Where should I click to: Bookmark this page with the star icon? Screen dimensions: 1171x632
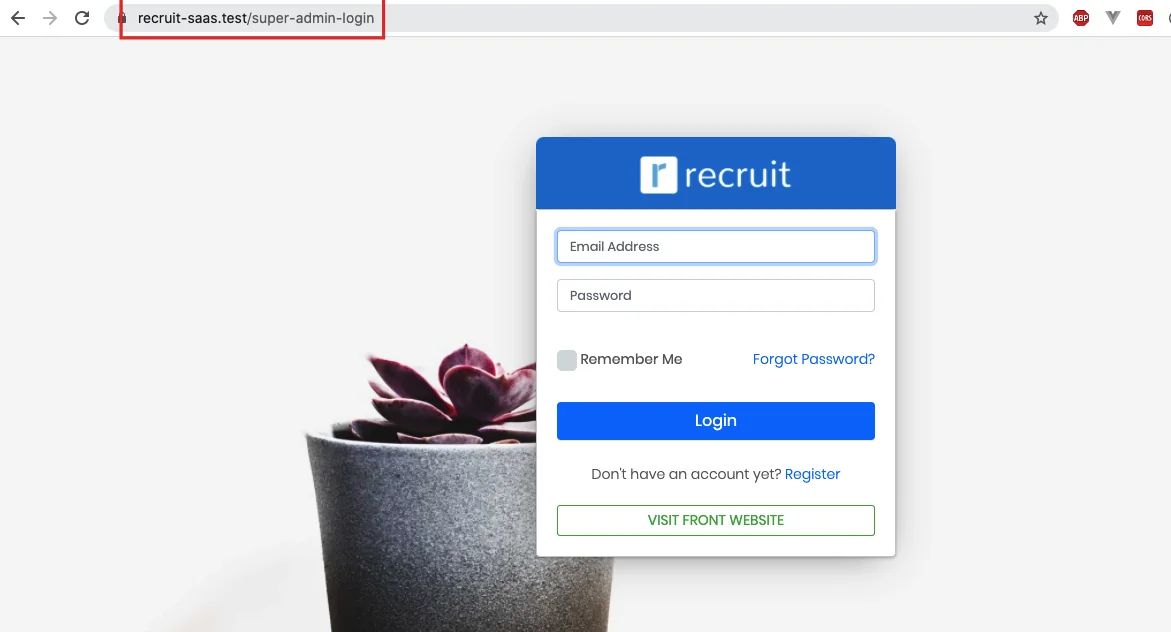pos(1040,18)
